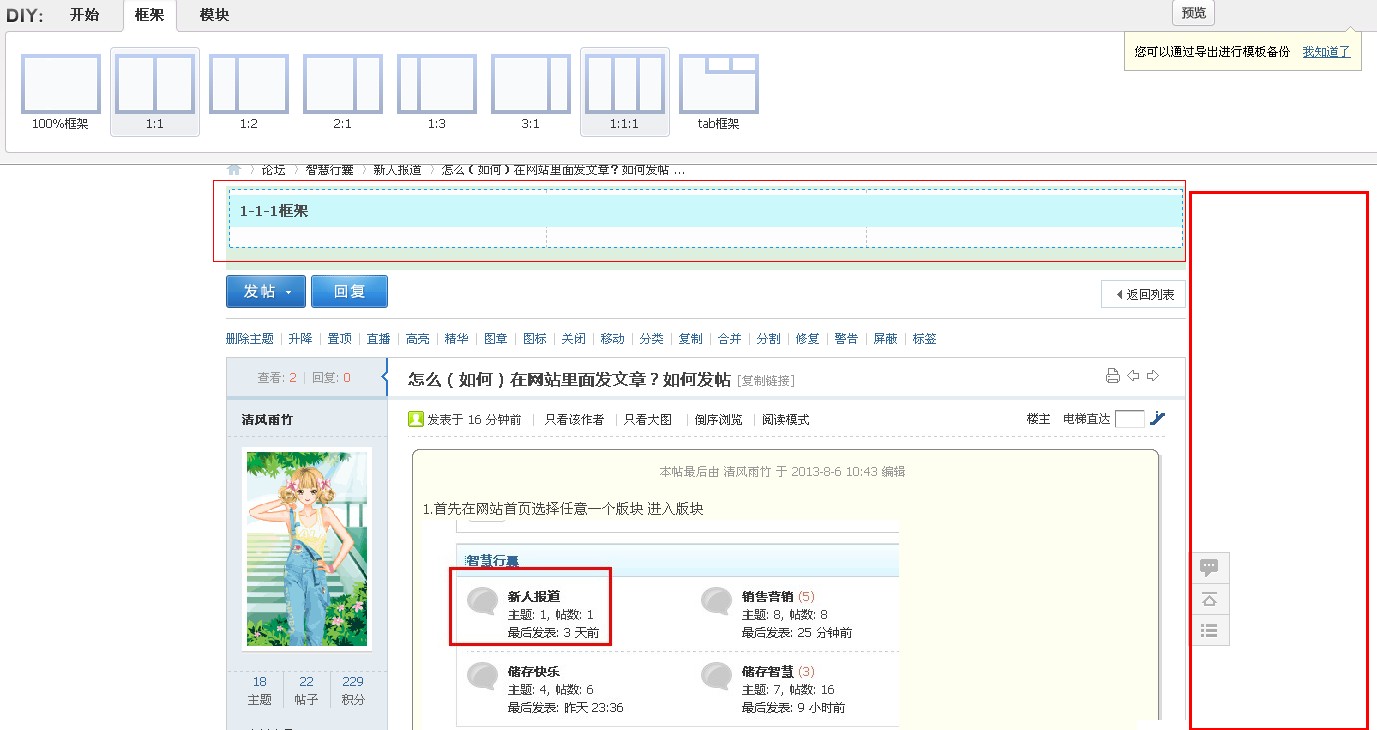Click the 返回列表 button
Screen dimensions: 1377x730
(x=1144, y=294)
